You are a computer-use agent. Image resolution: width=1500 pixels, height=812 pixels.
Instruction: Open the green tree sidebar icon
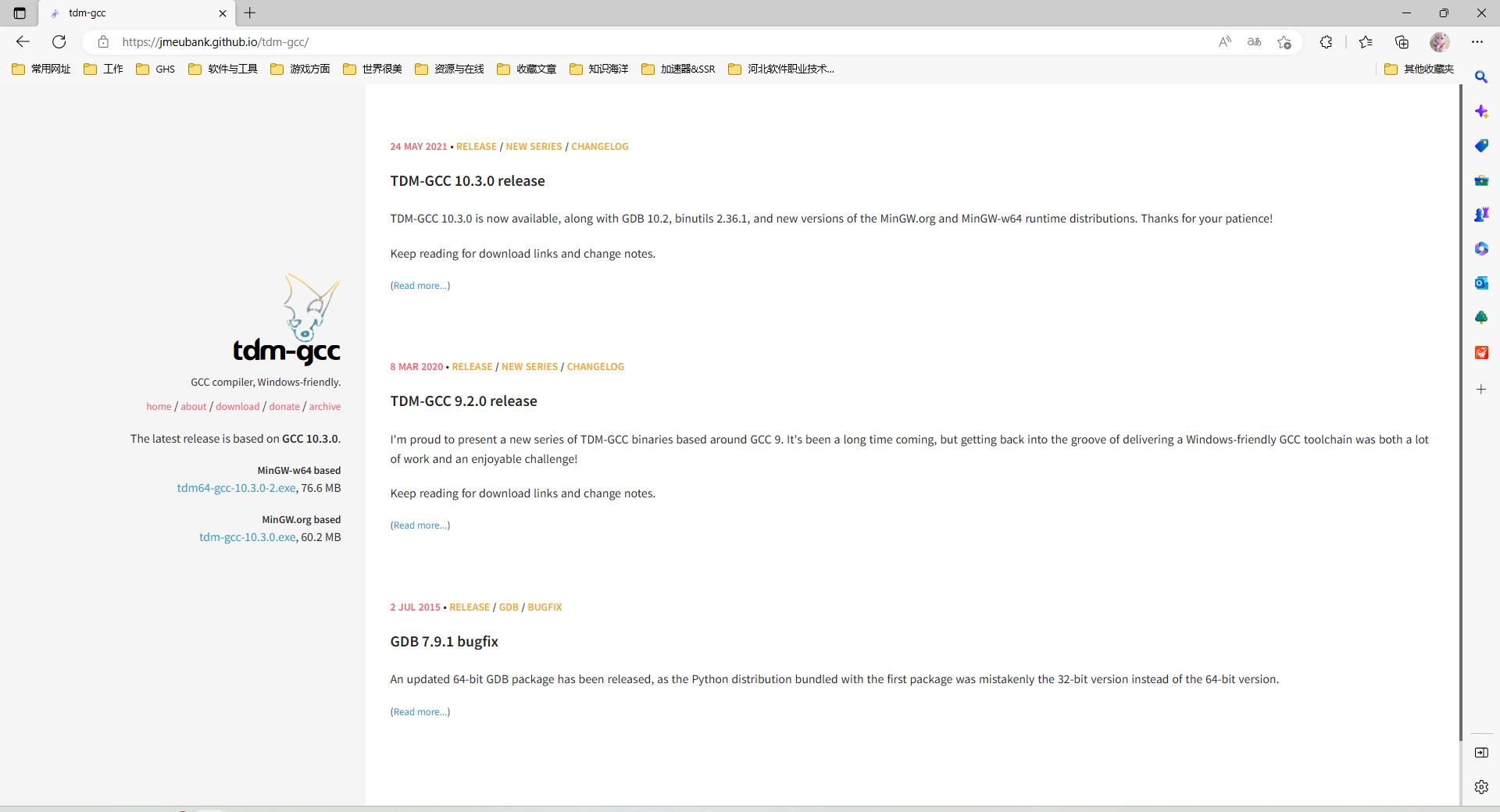point(1481,318)
